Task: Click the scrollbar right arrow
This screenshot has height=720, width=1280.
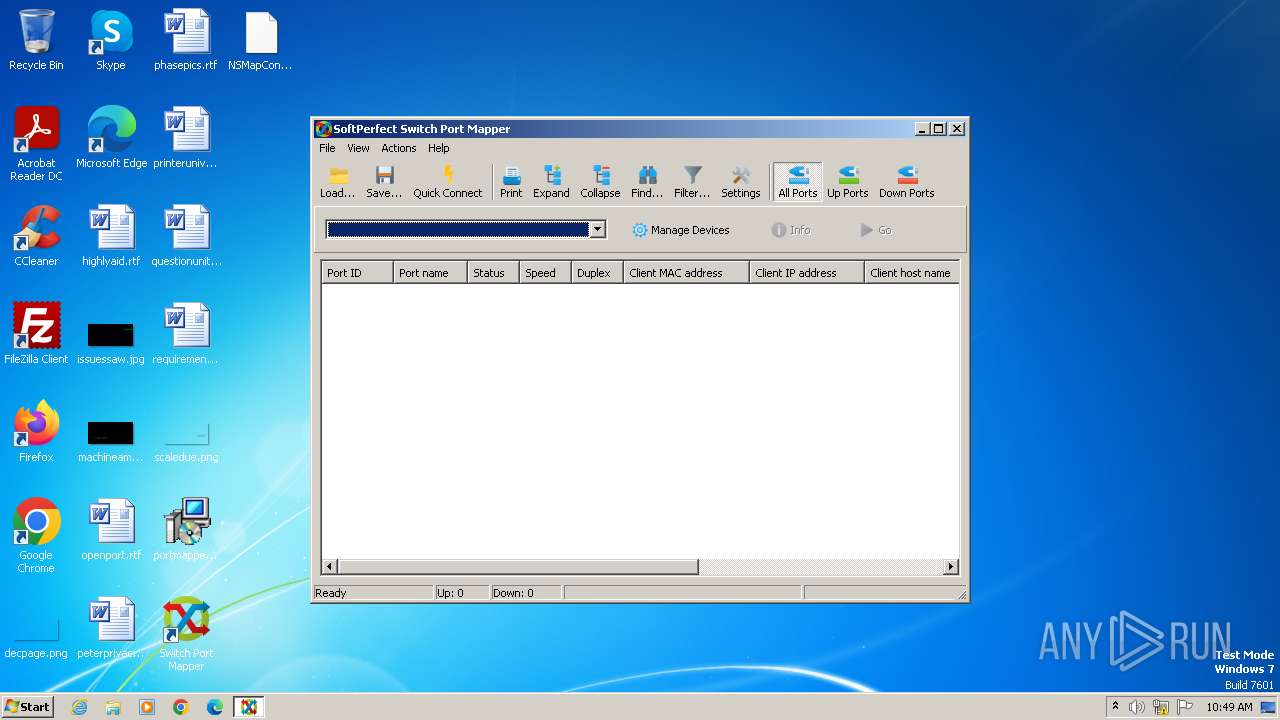Action: pos(951,567)
